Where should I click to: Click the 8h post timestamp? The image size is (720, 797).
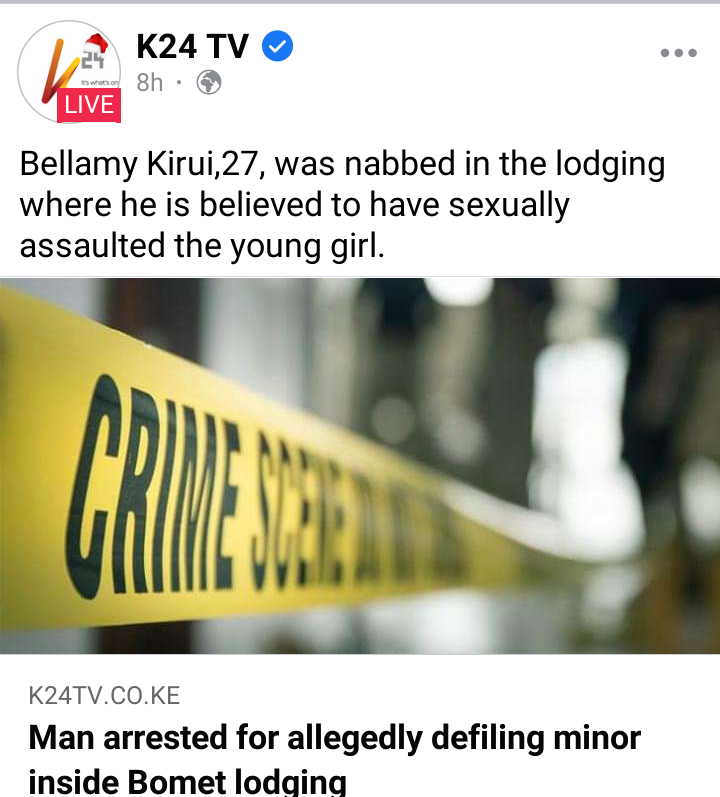pos(149,82)
